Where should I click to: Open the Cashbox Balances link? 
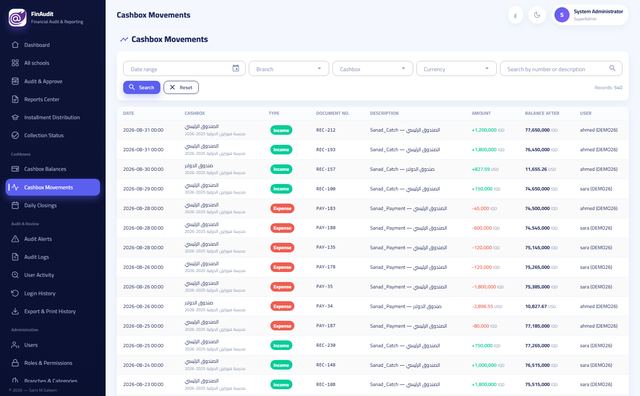53,169
